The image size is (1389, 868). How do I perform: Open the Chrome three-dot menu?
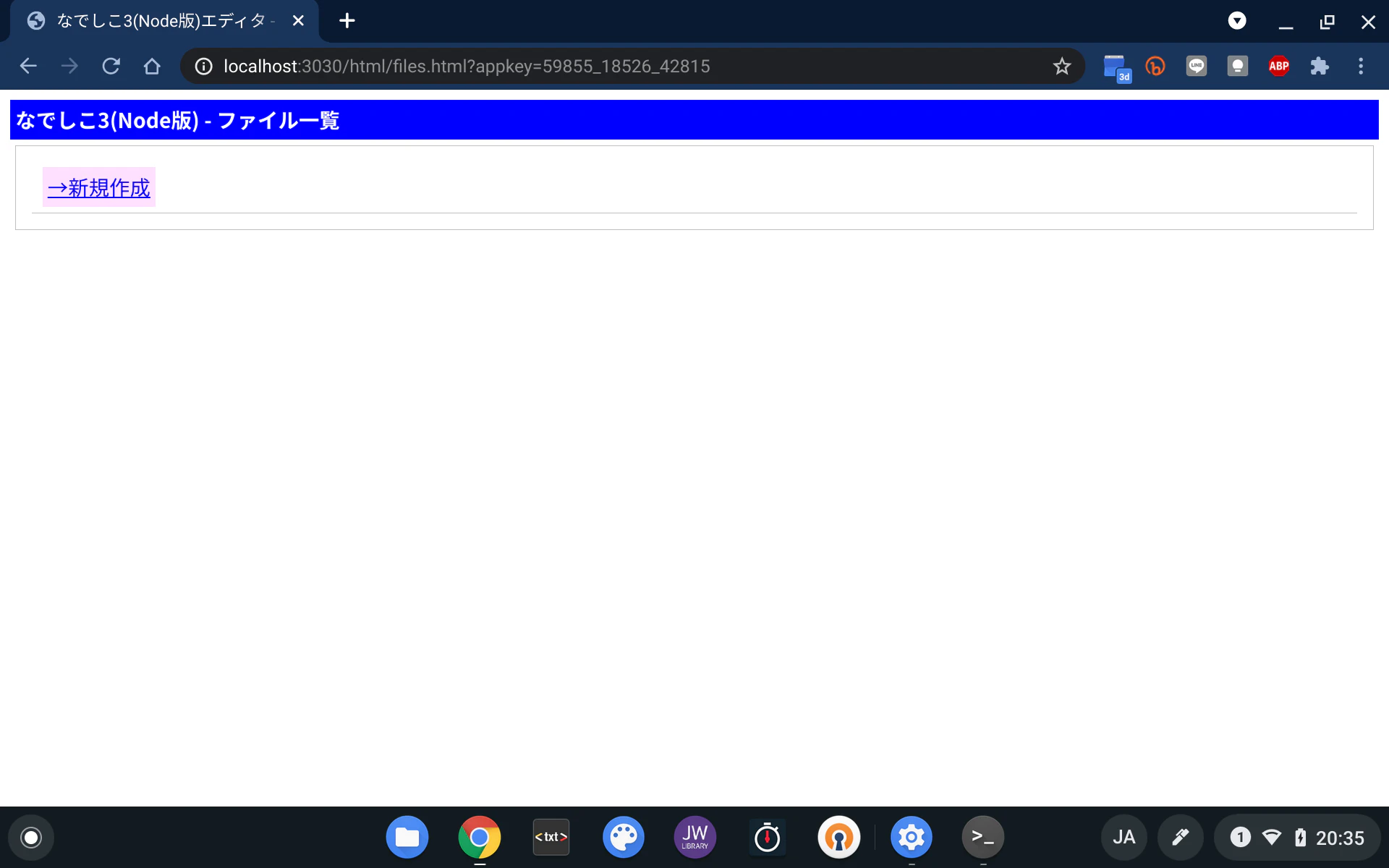(x=1361, y=67)
